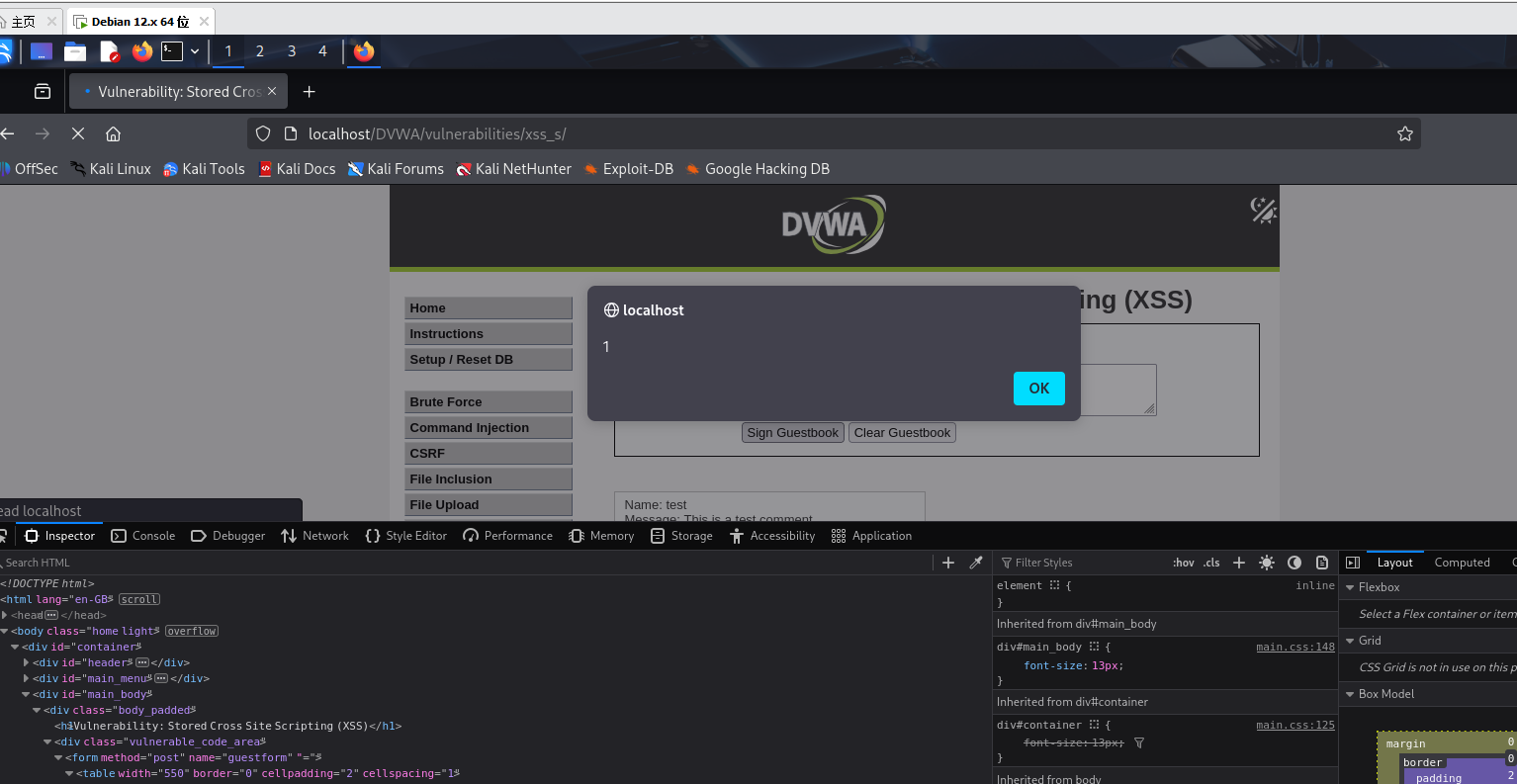
Task: Show desktop using the blue panel icon
Action: [42, 50]
